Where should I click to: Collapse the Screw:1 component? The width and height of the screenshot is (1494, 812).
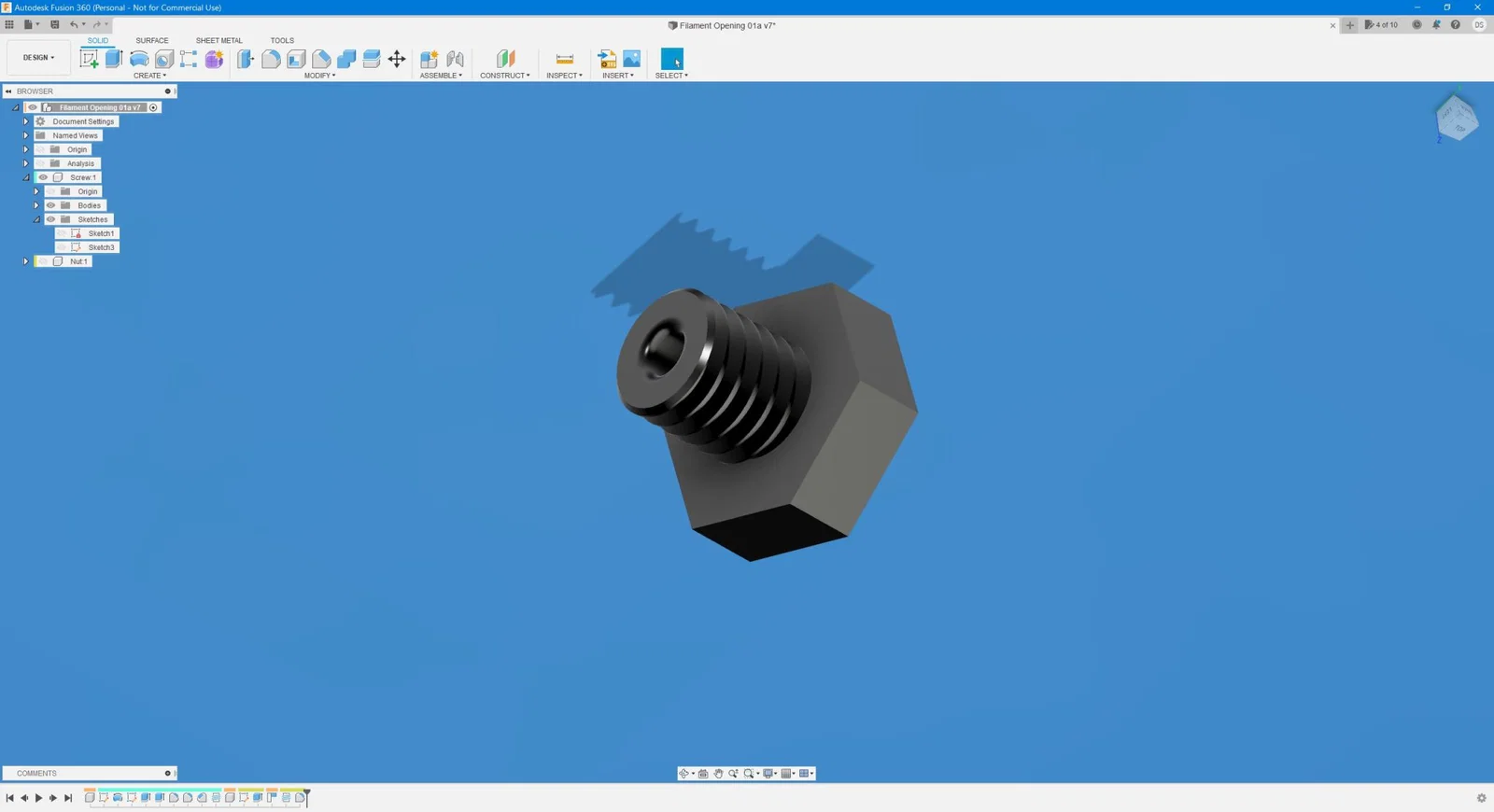point(26,177)
